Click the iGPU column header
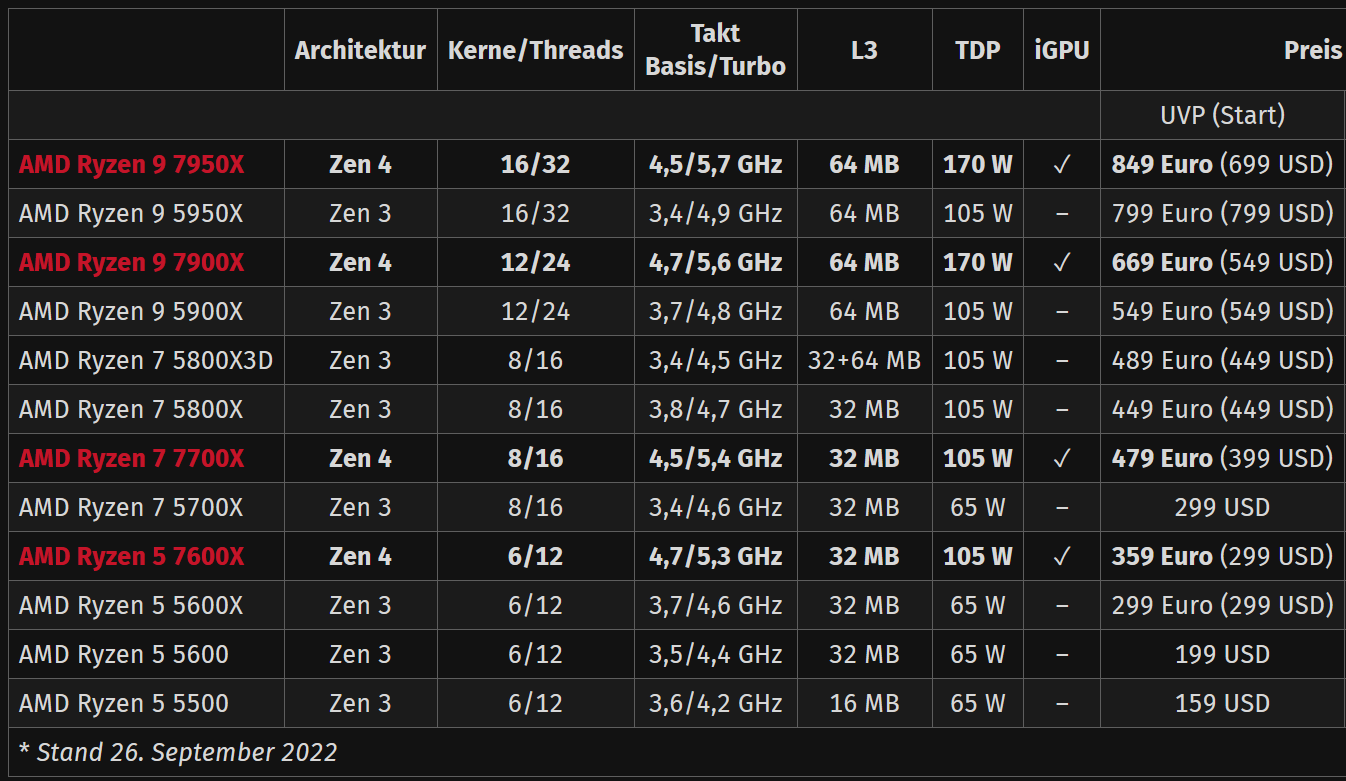Image resolution: width=1346 pixels, height=781 pixels. [1062, 50]
